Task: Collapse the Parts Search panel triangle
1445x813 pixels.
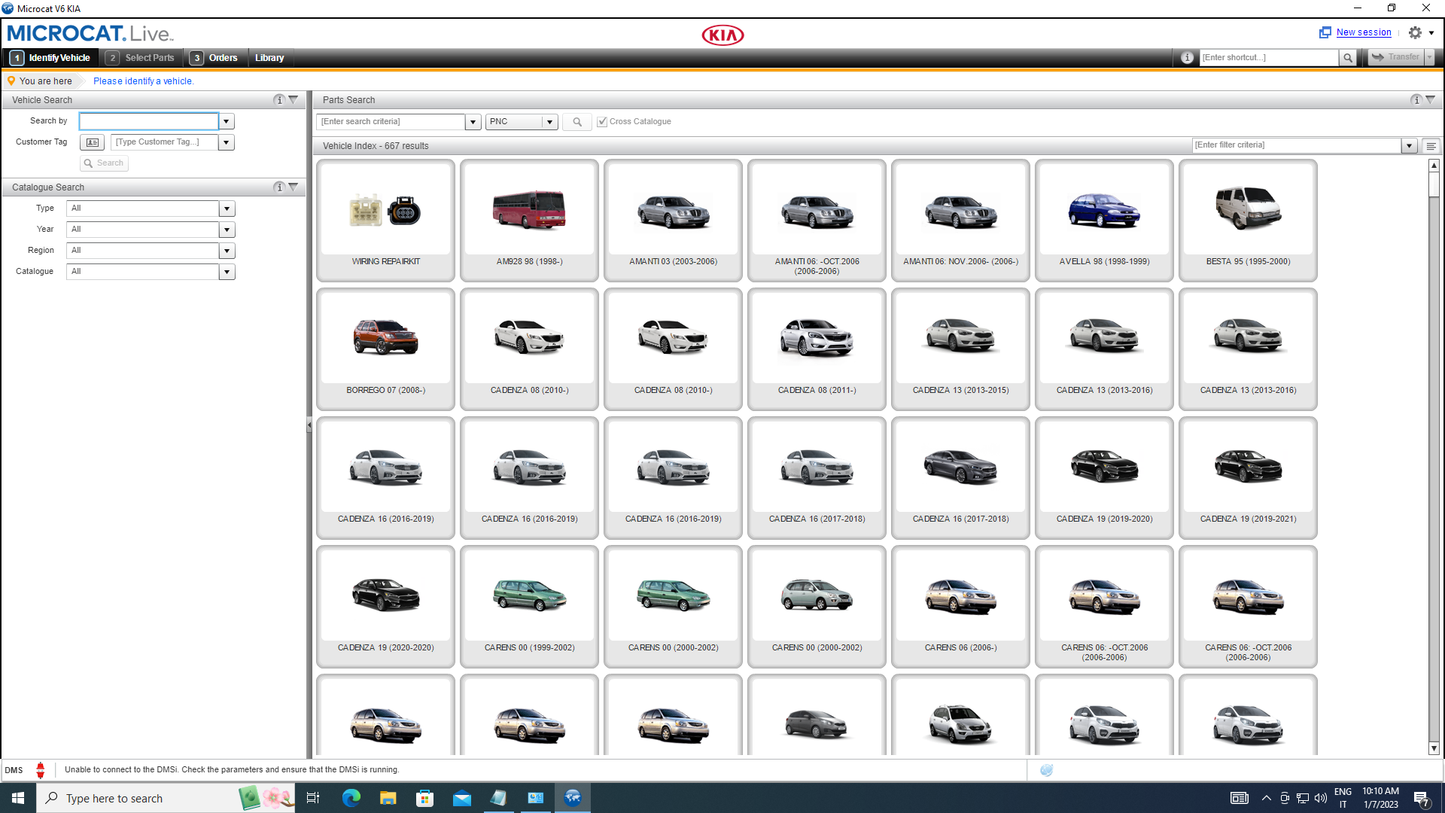Action: 1430,100
